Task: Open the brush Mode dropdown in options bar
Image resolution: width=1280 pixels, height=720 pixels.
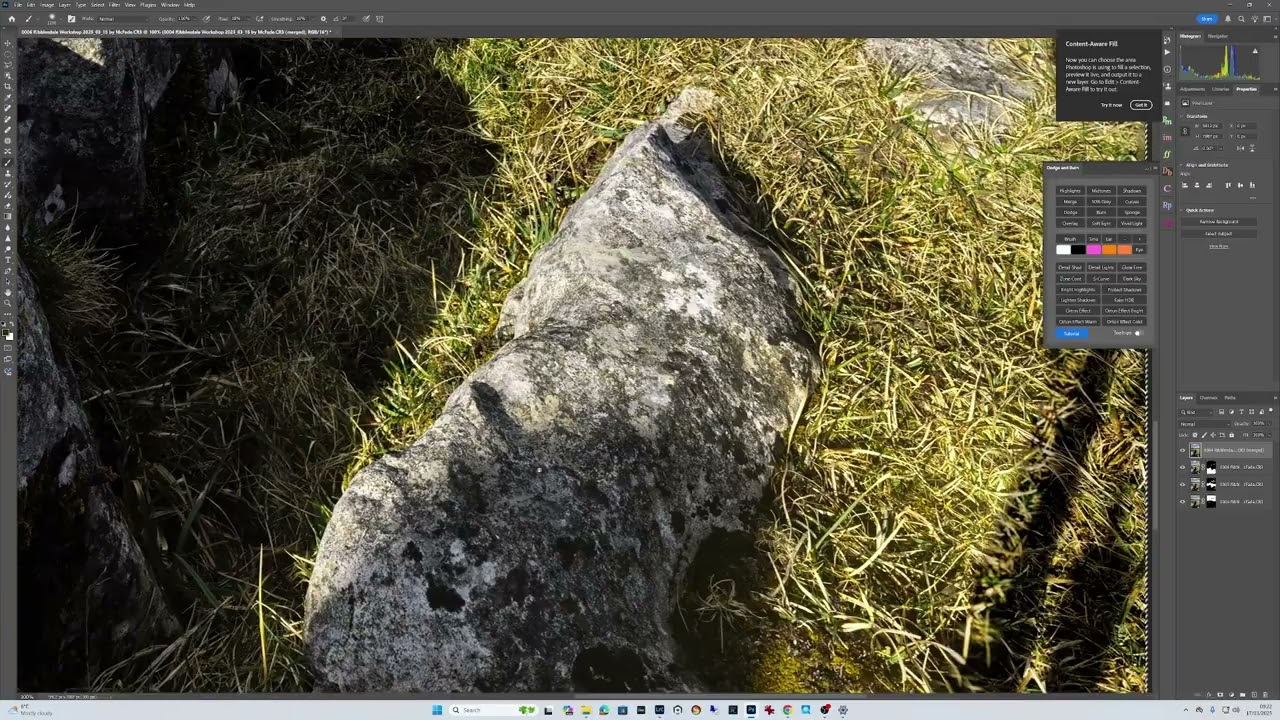Action: pos(123,18)
